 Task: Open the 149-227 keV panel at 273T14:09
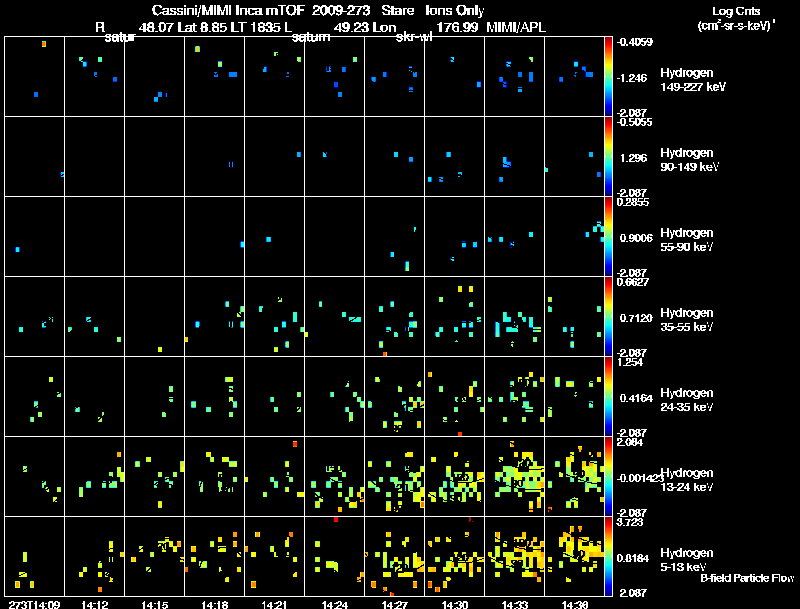click(34, 77)
